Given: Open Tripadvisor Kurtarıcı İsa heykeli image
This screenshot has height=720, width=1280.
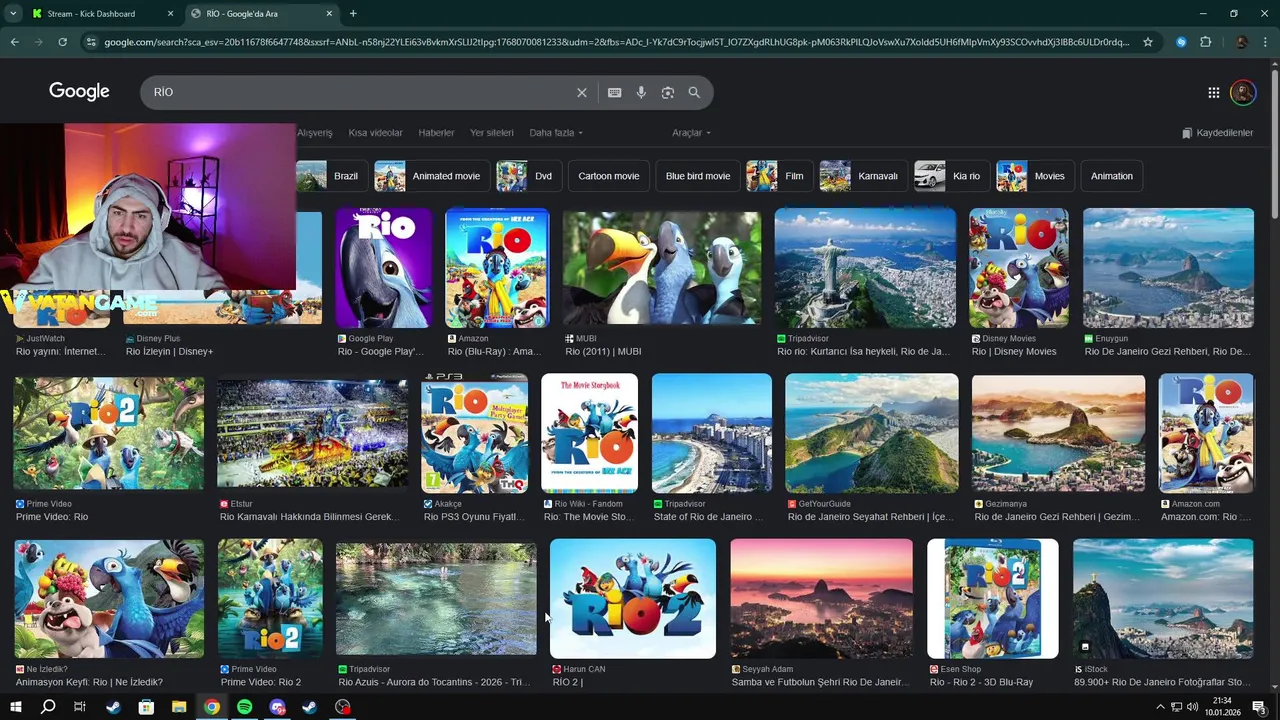Looking at the screenshot, I should (865, 268).
